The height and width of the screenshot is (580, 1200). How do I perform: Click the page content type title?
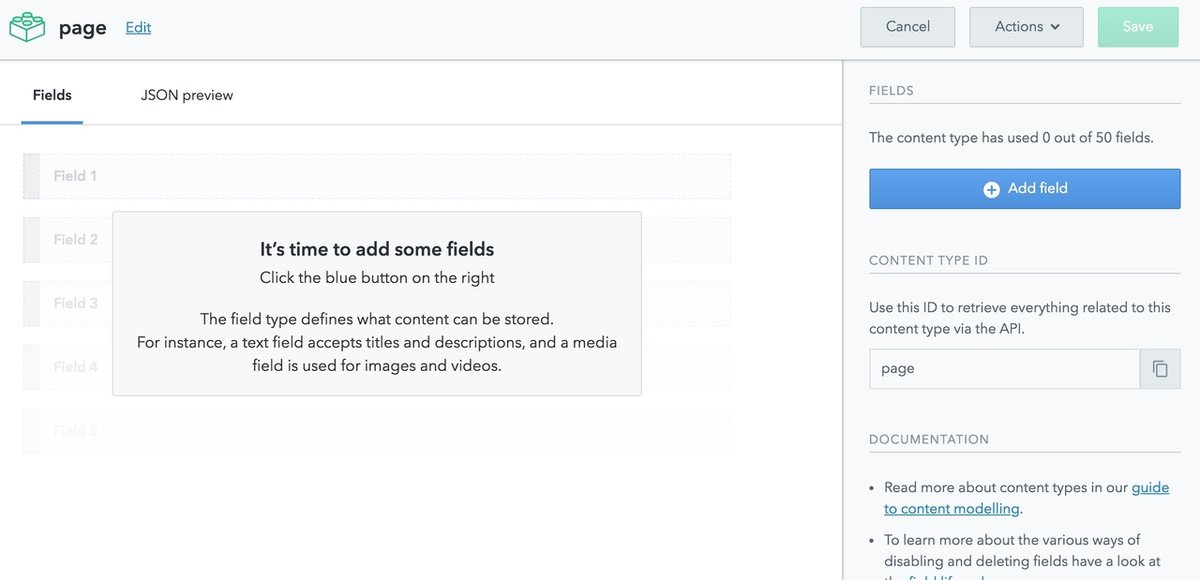tap(83, 28)
